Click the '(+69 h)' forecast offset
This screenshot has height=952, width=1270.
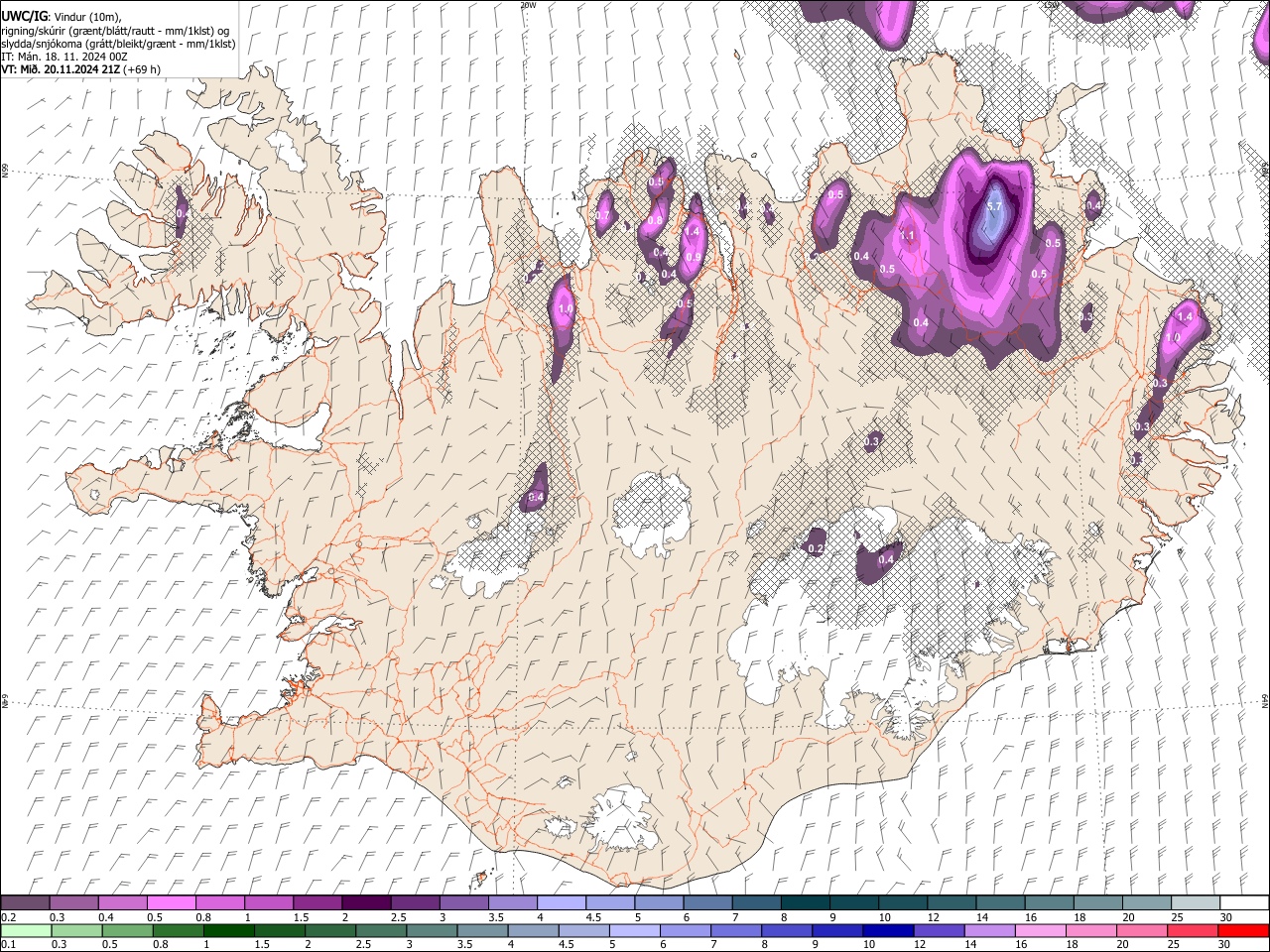(x=142, y=69)
